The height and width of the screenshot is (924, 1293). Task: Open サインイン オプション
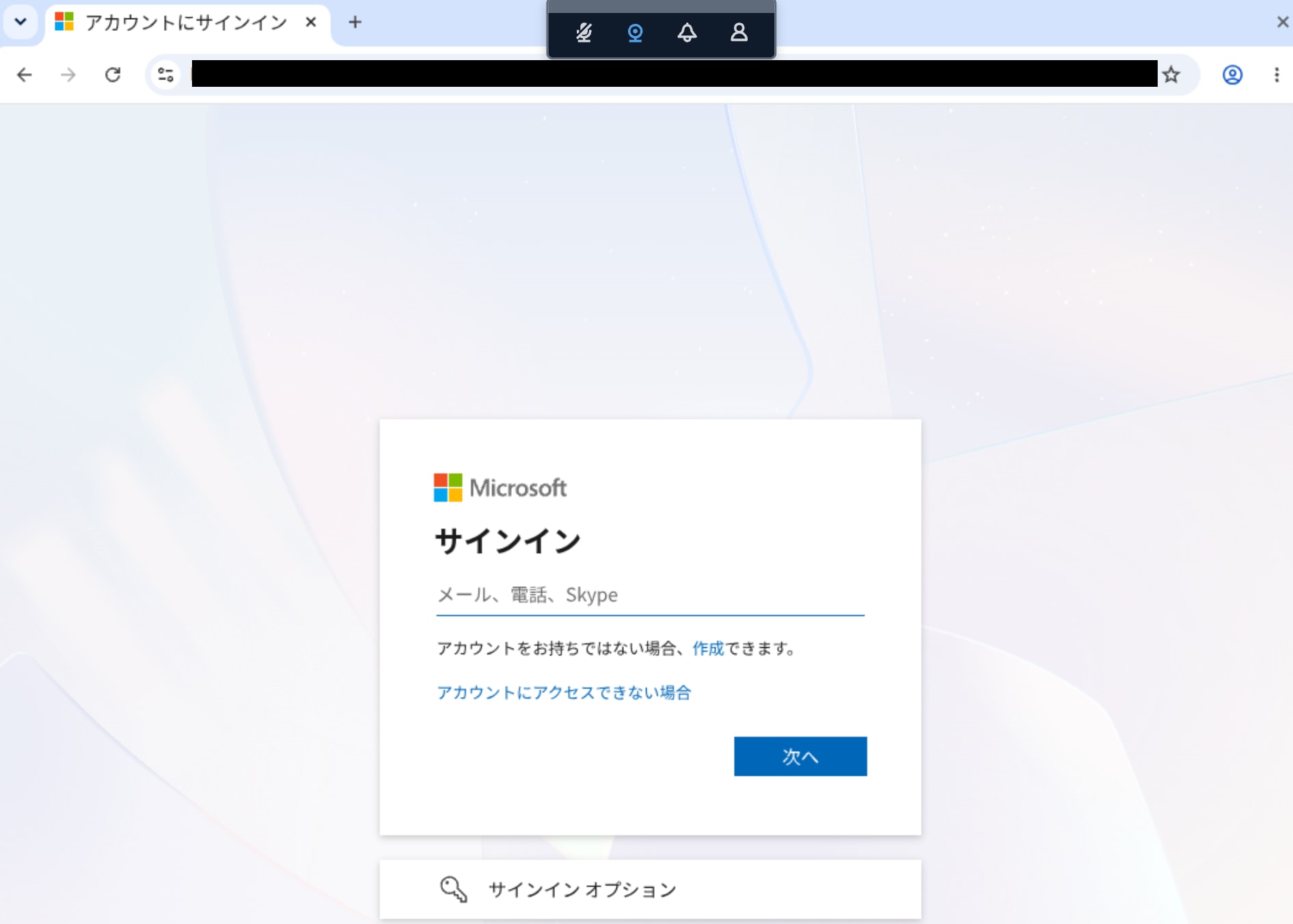click(651, 889)
